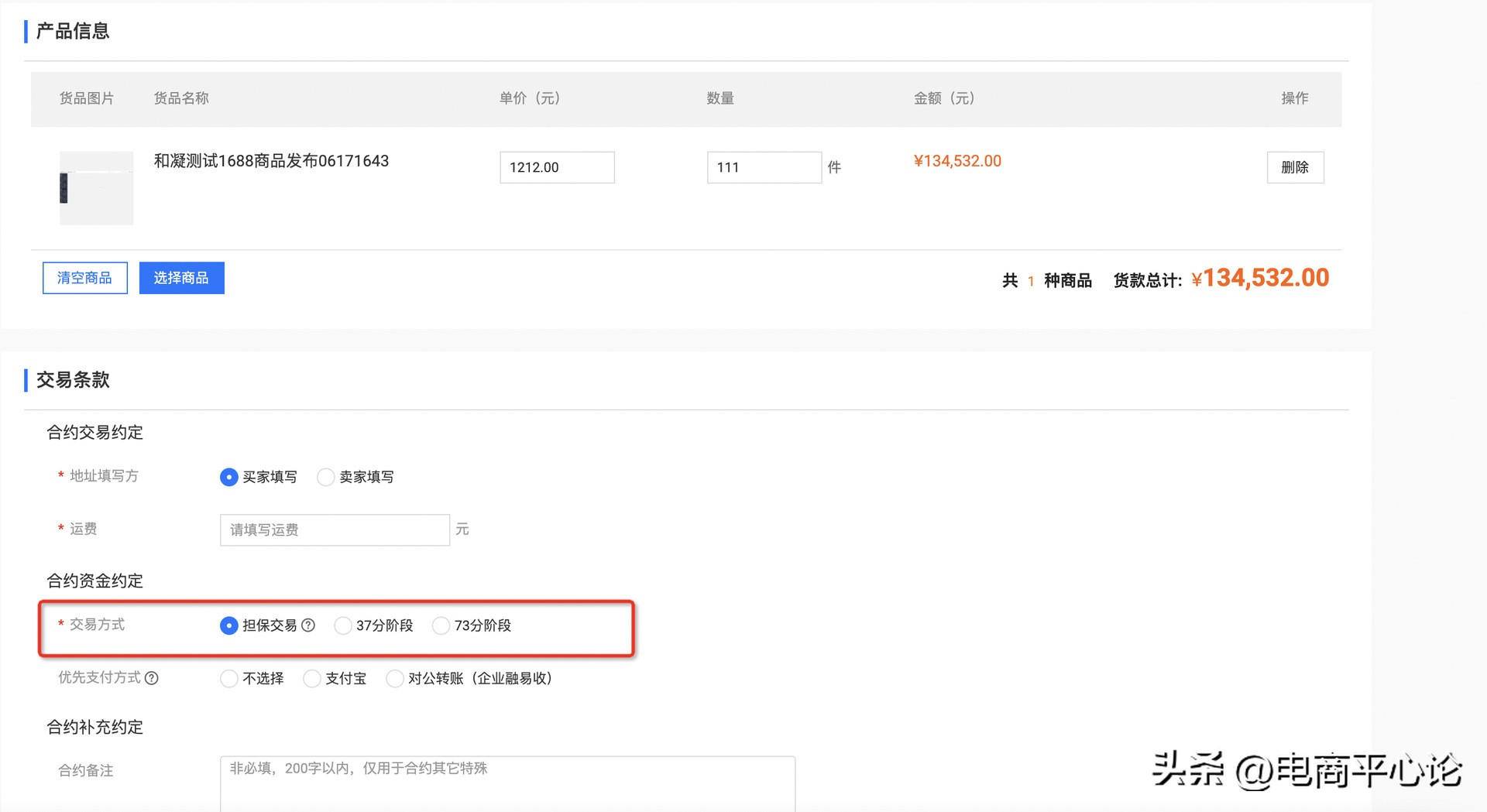Choose 73分阶段 transaction method
Image resolution: width=1487 pixels, height=812 pixels.
coord(441,625)
